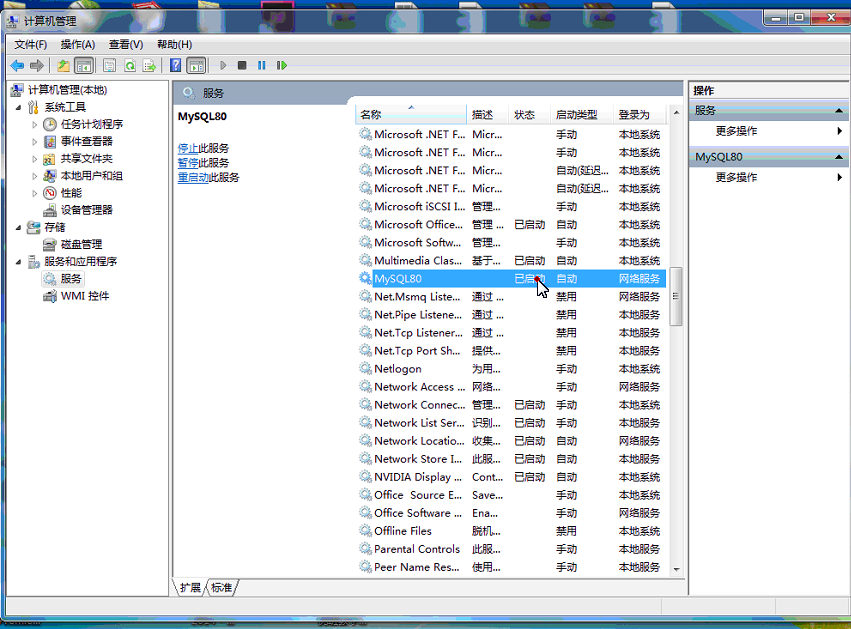This screenshot has width=851, height=629.
Task: Open the Help toolbar icon
Action: click(175, 66)
